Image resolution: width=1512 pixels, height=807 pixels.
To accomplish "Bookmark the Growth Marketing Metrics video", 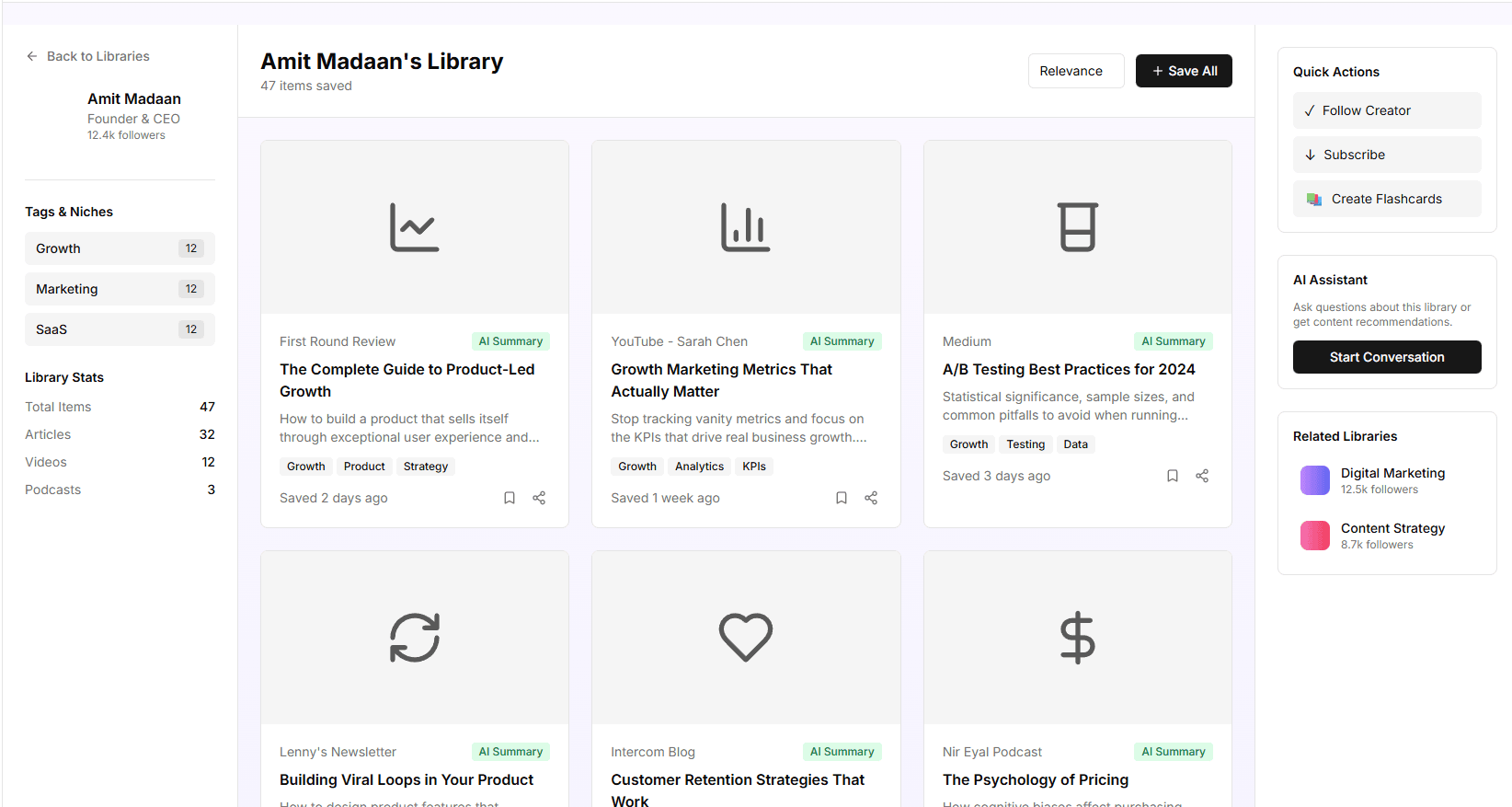I will 841,498.
